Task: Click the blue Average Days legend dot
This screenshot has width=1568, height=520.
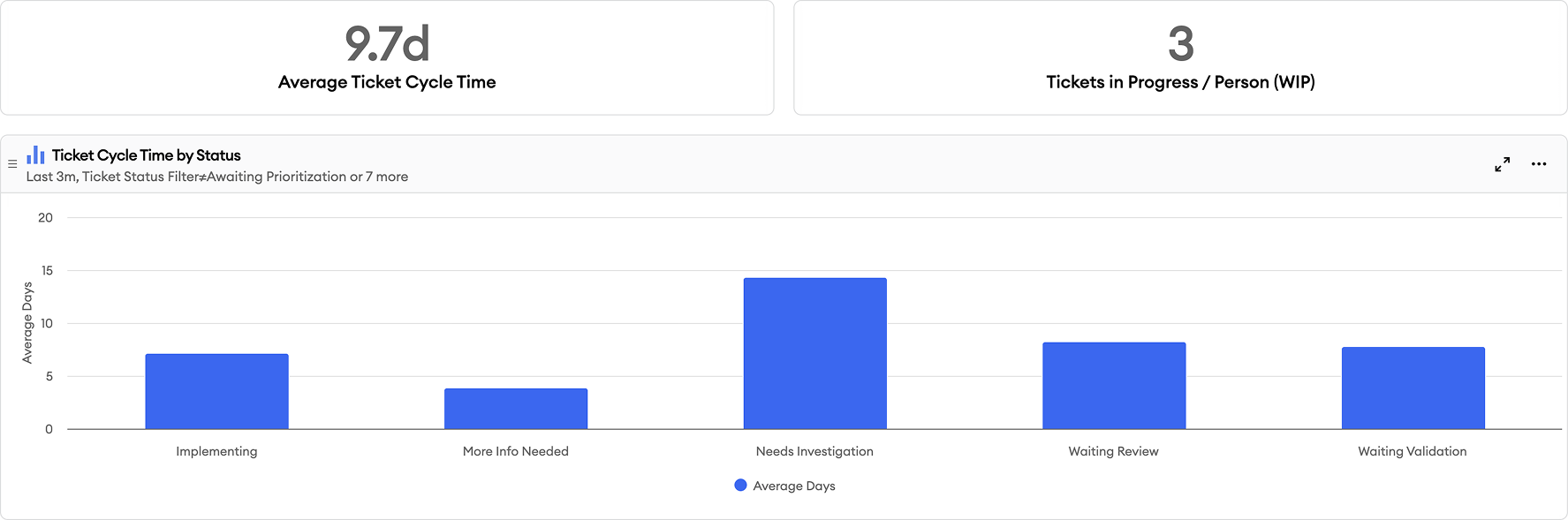Action: tap(740, 485)
